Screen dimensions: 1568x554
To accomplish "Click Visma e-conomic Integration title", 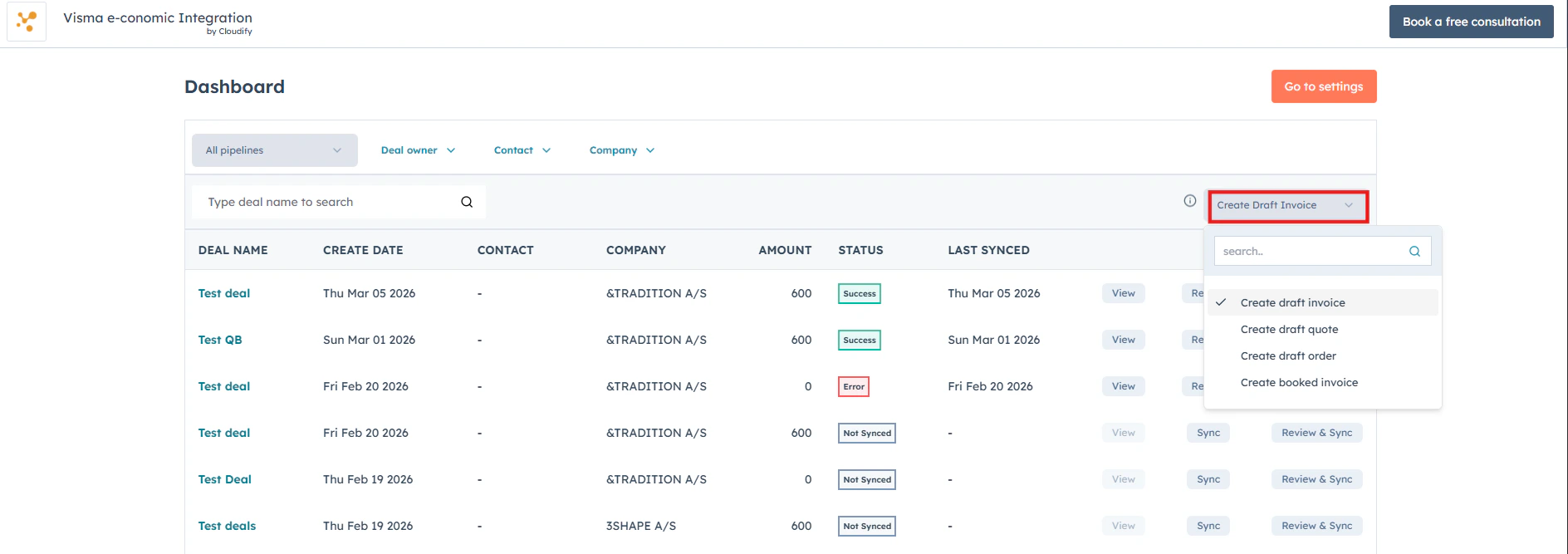I will click(x=158, y=17).
